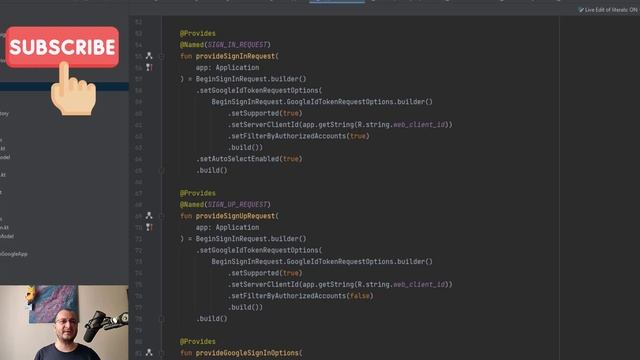
Task: Collapse fold marker at line 78 .build()
Action: (x=162, y=318)
